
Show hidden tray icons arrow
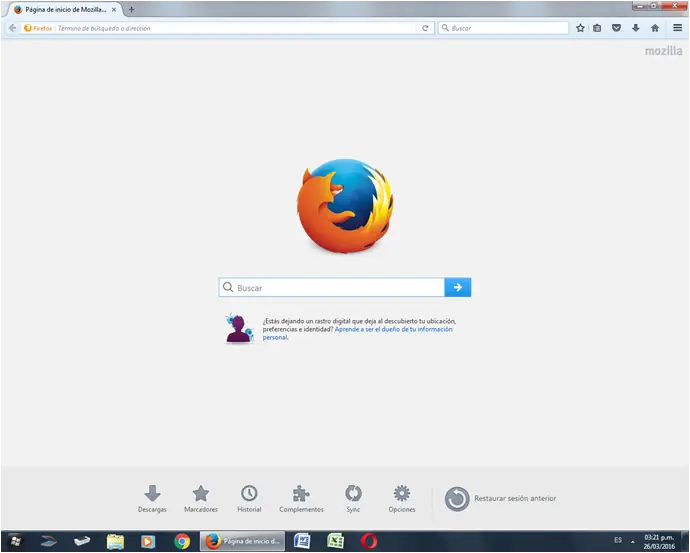click(x=632, y=542)
